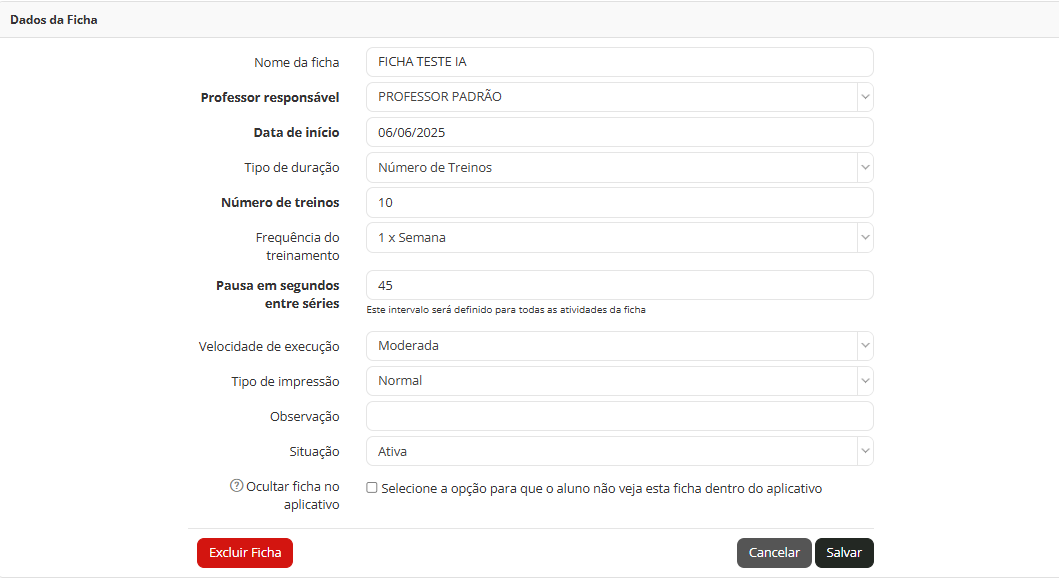1059x578 pixels.
Task: Click the Excluir Ficha button
Action: [x=244, y=552]
